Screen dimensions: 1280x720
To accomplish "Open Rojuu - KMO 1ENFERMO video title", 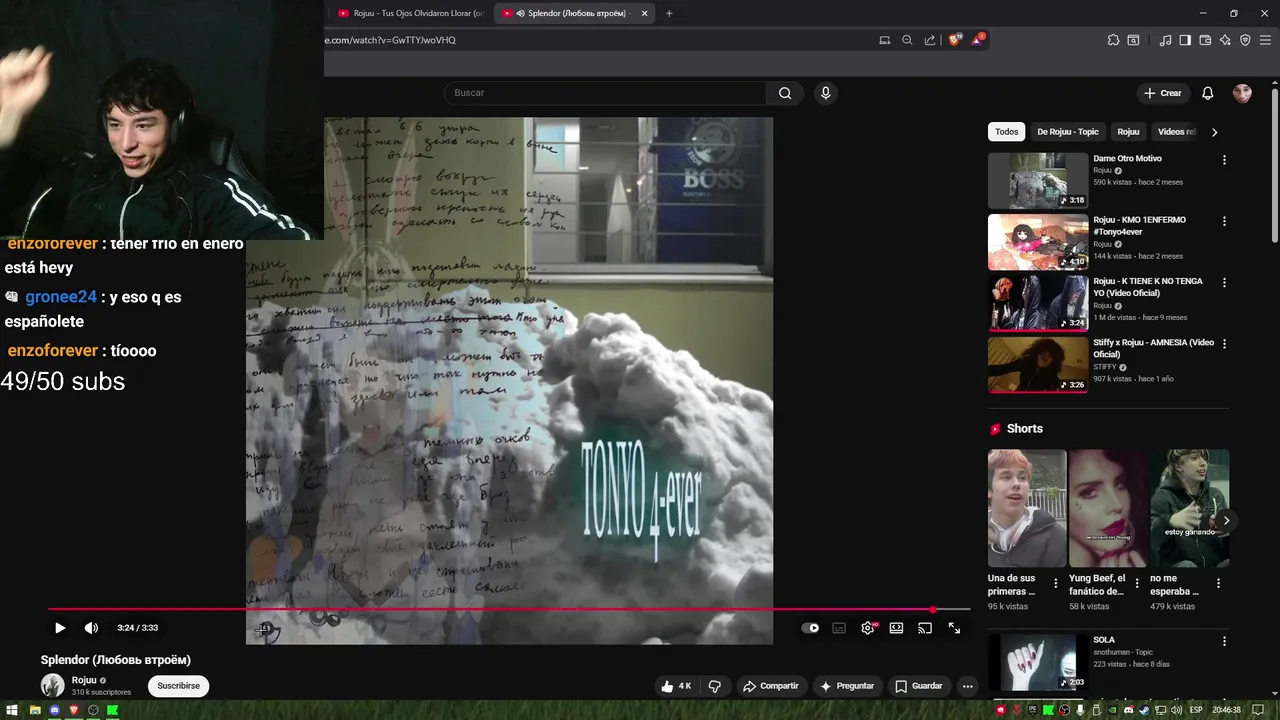I will tap(1139, 226).
